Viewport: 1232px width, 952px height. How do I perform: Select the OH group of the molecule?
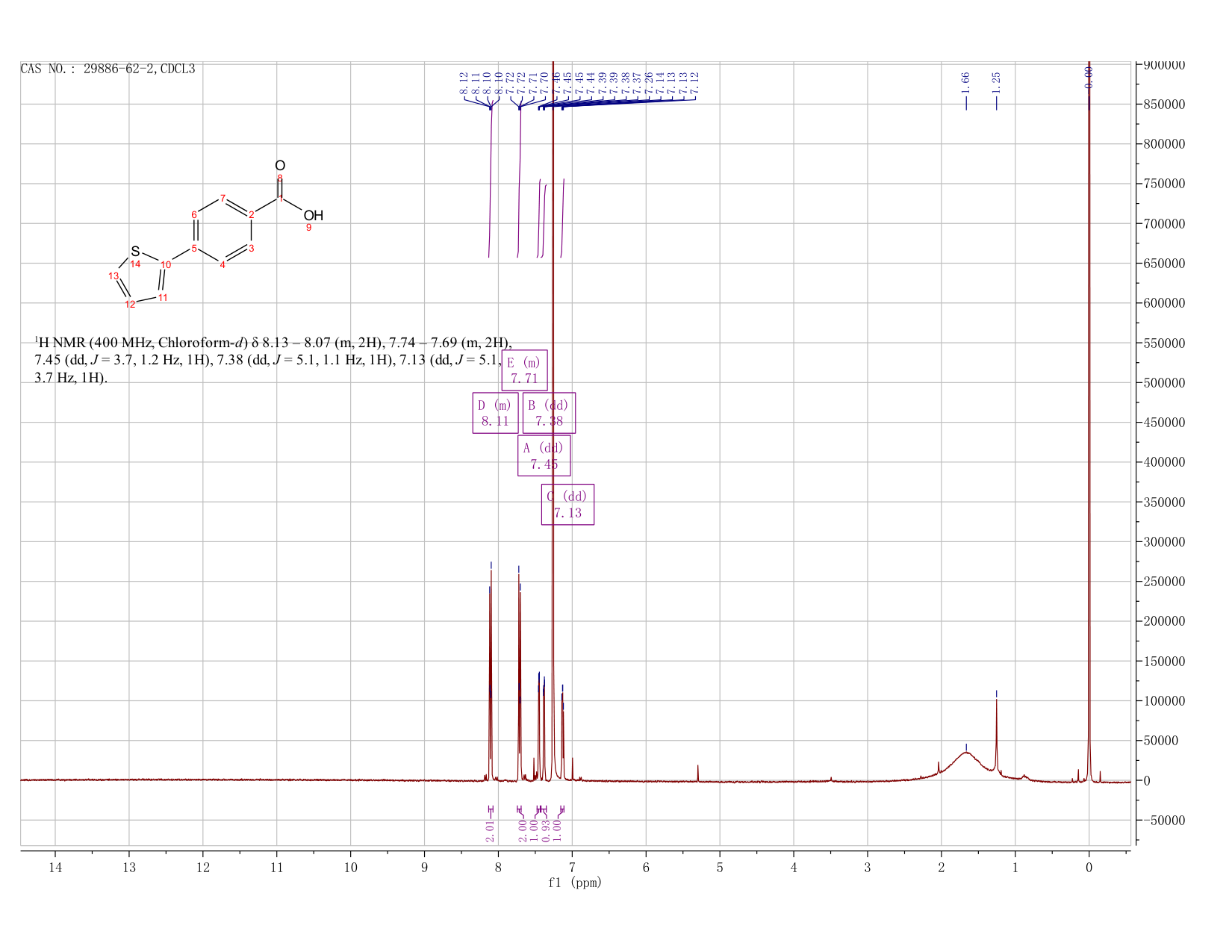click(314, 216)
